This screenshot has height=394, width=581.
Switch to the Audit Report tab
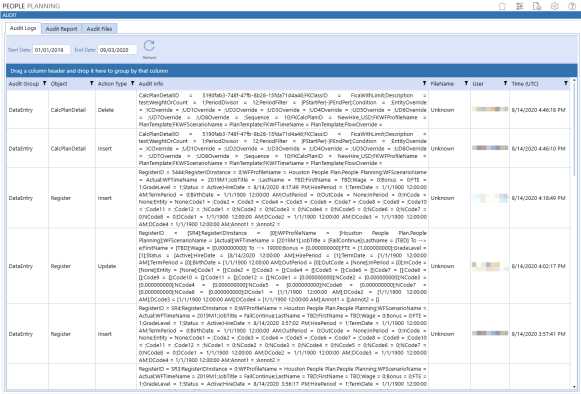62,29
